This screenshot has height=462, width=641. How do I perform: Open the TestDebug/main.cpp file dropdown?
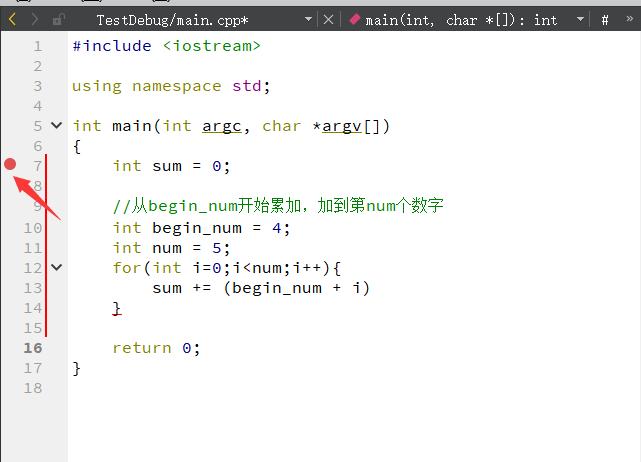[x=308, y=19]
